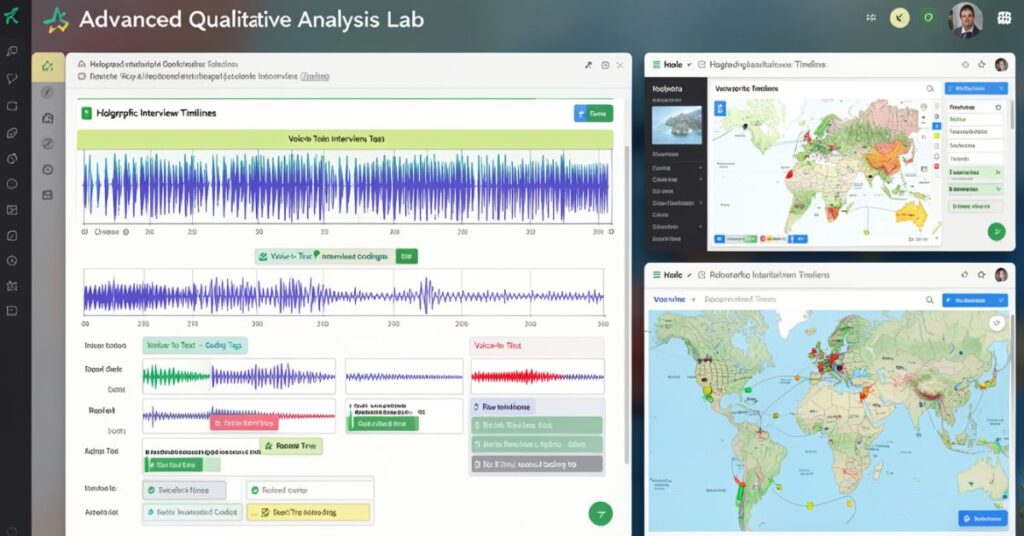Open blue dropdown button in lower map window
Viewport: 1024px width, 536px height.
tap(975, 300)
